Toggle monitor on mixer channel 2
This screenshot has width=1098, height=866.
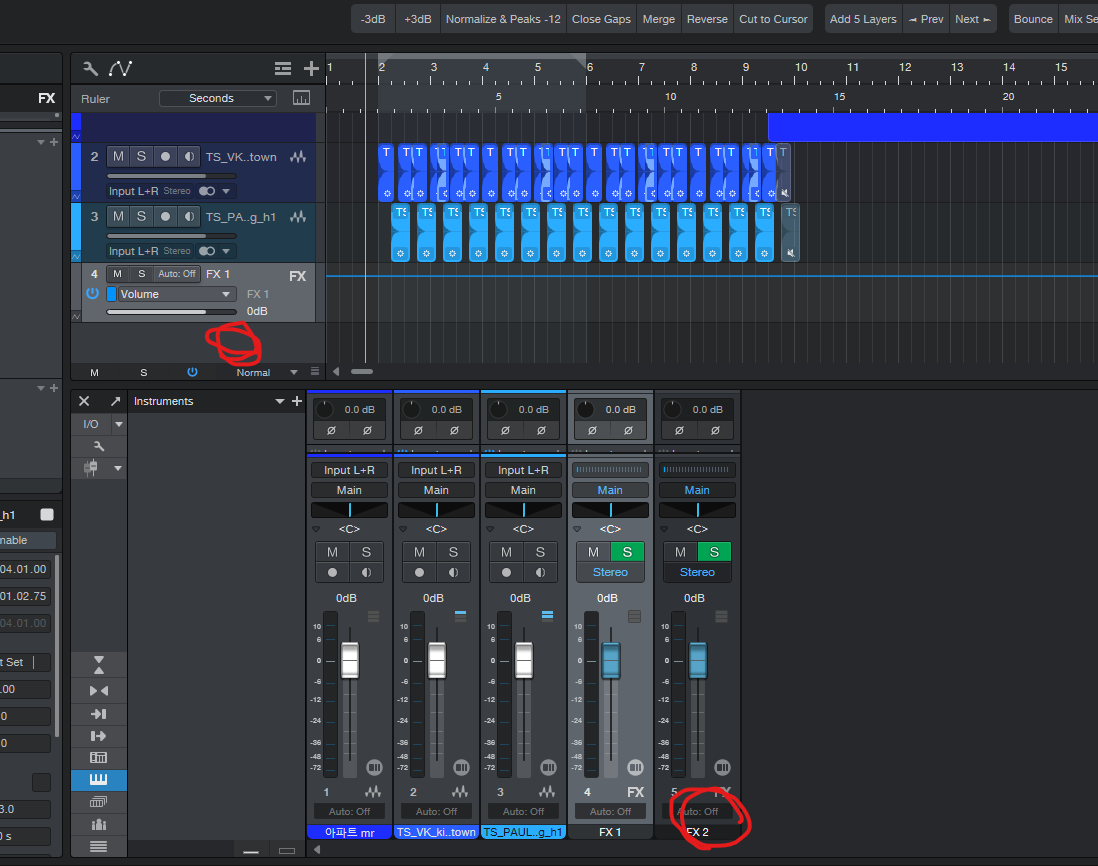pyautogui.click(x=453, y=573)
